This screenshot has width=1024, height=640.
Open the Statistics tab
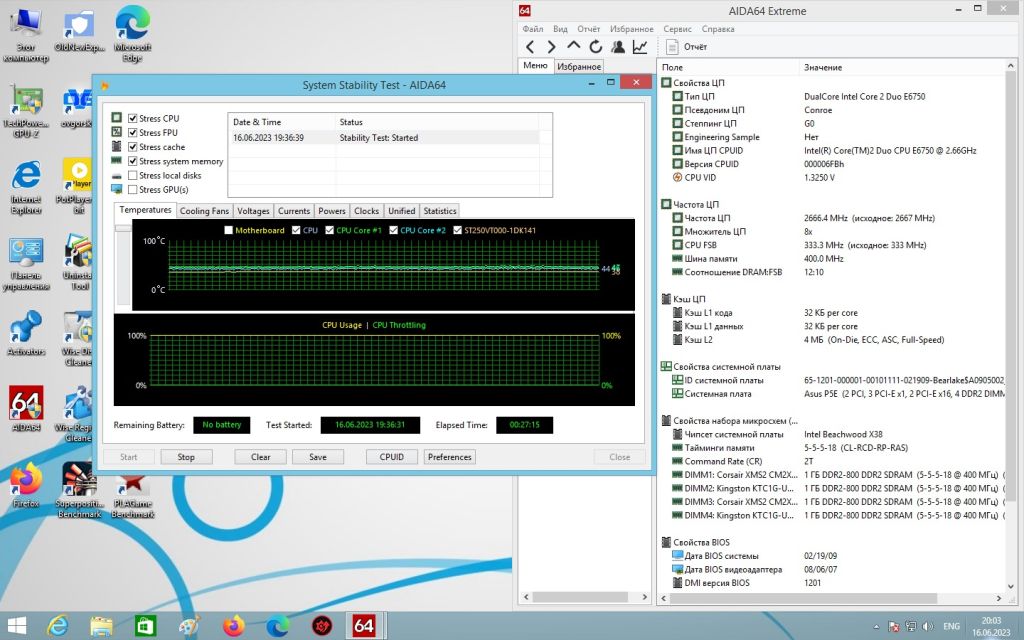point(440,211)
